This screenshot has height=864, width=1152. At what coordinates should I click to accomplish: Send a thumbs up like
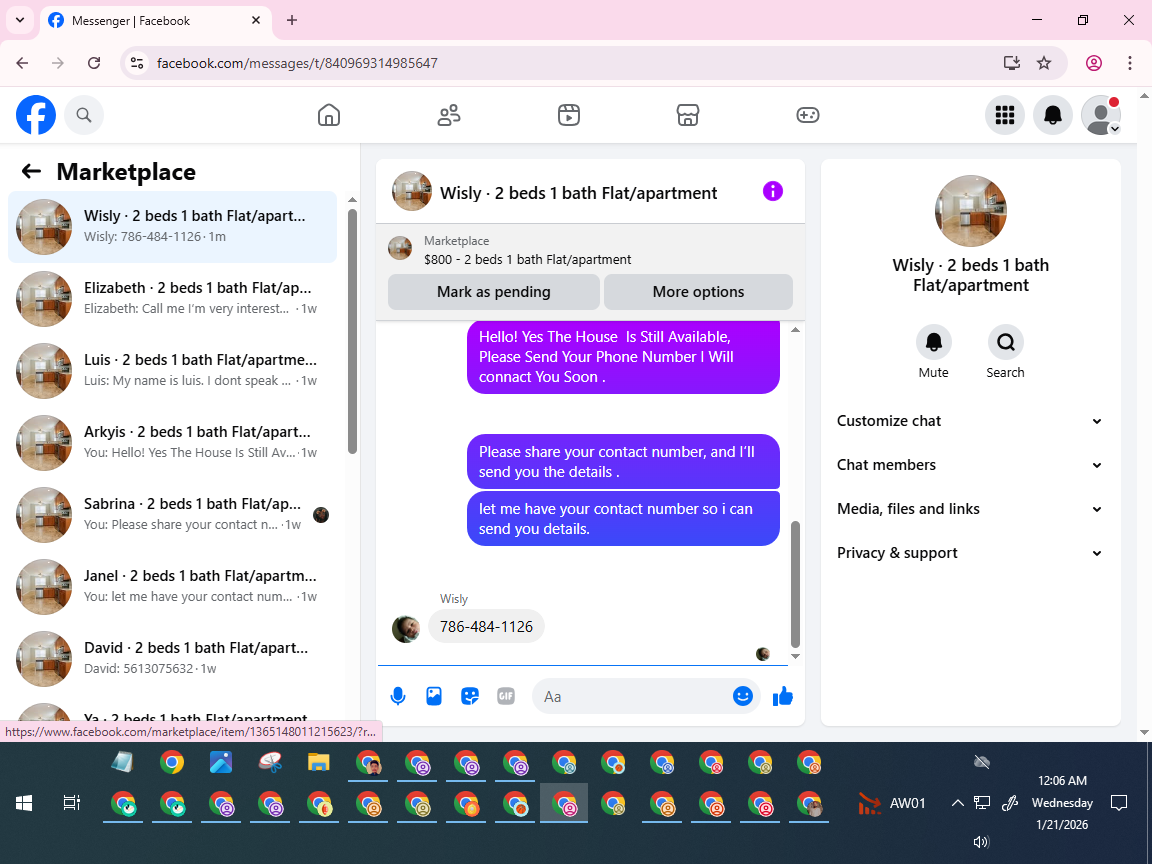[x=783, y=696]
